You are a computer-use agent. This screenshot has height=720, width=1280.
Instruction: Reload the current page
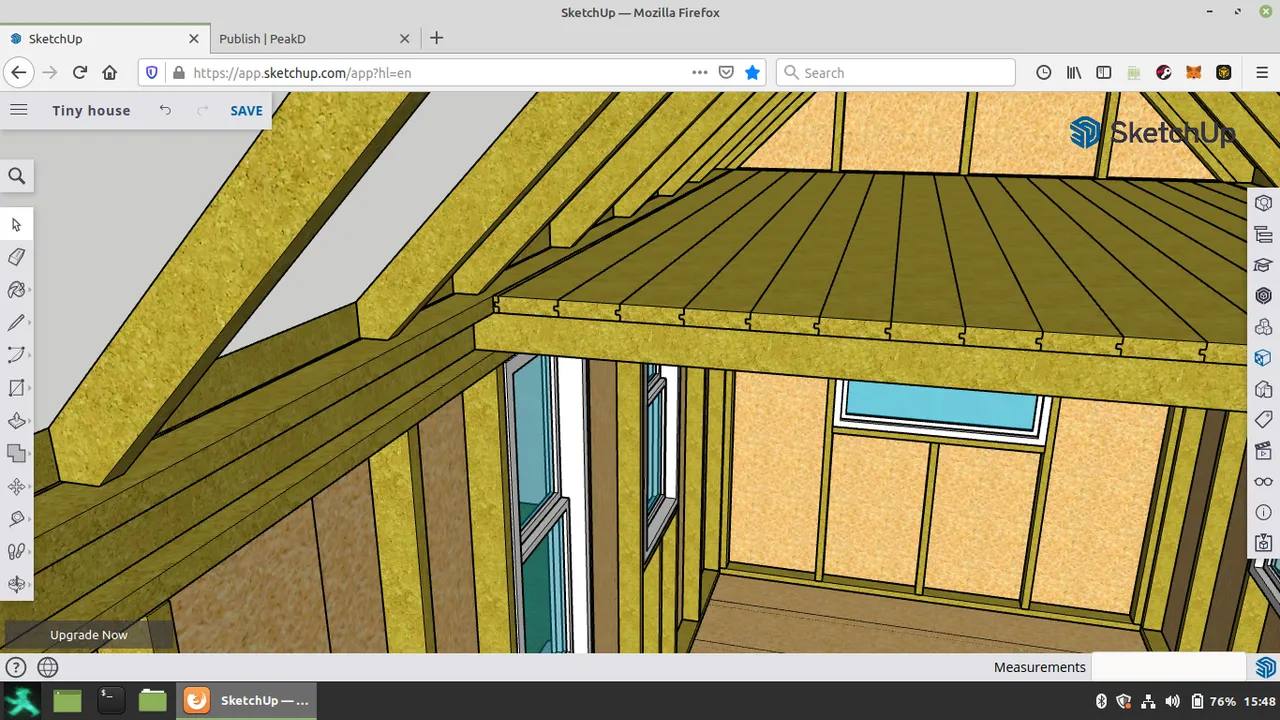point(80,73)
